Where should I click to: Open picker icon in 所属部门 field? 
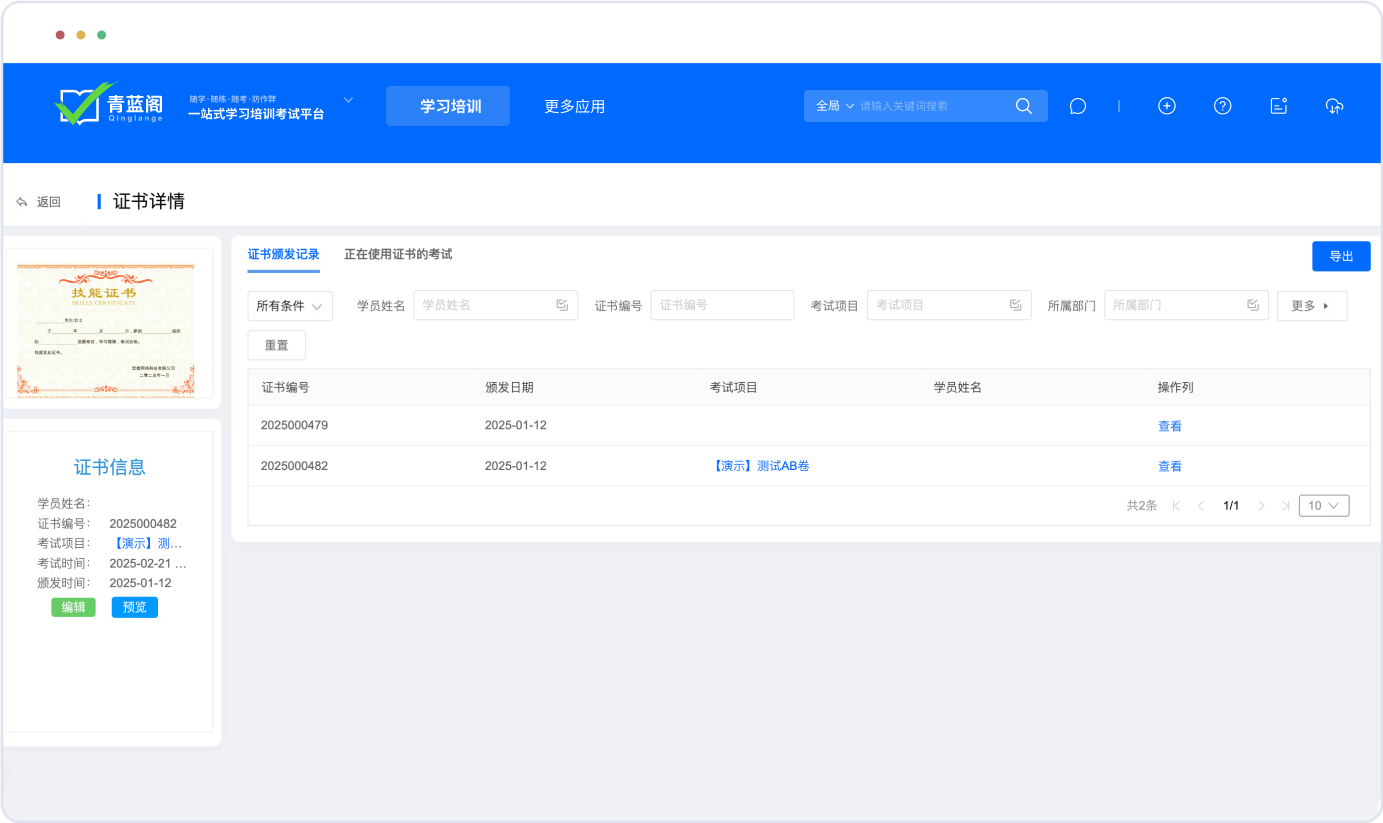point(1253,305)
